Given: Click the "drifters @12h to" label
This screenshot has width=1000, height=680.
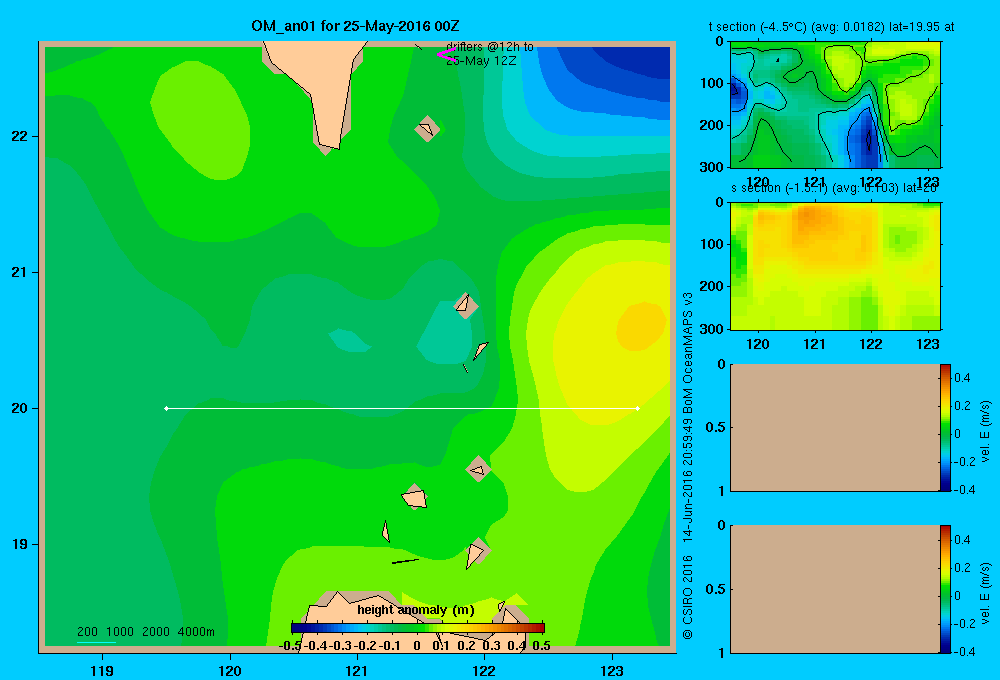Looking at the screenshot, I should point(490,47).
